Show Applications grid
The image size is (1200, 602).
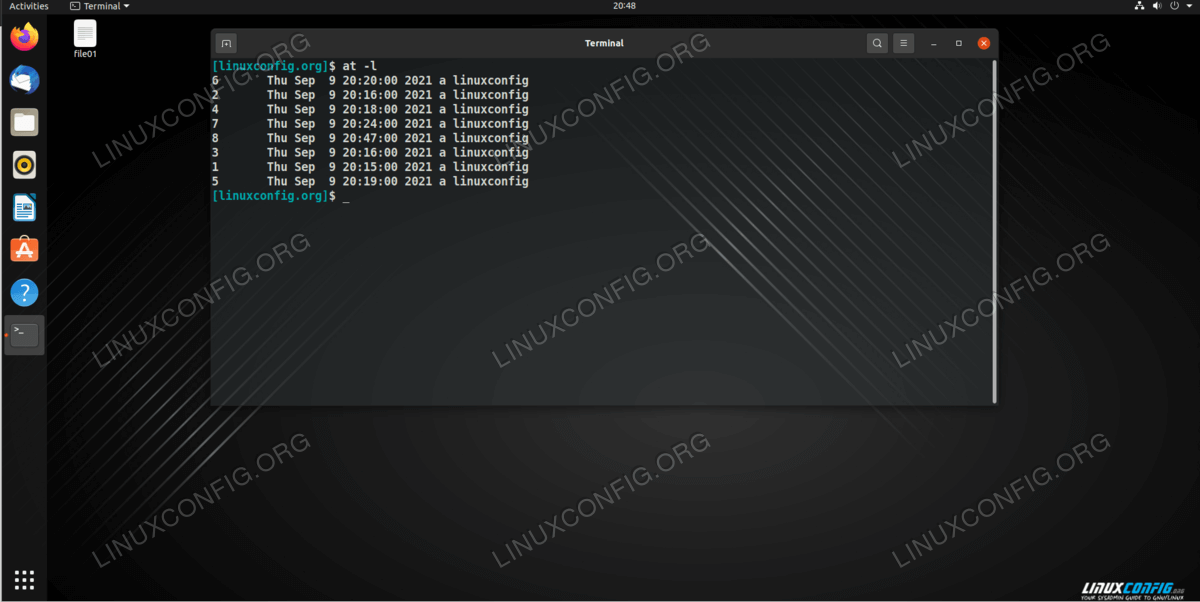(24, 579)
